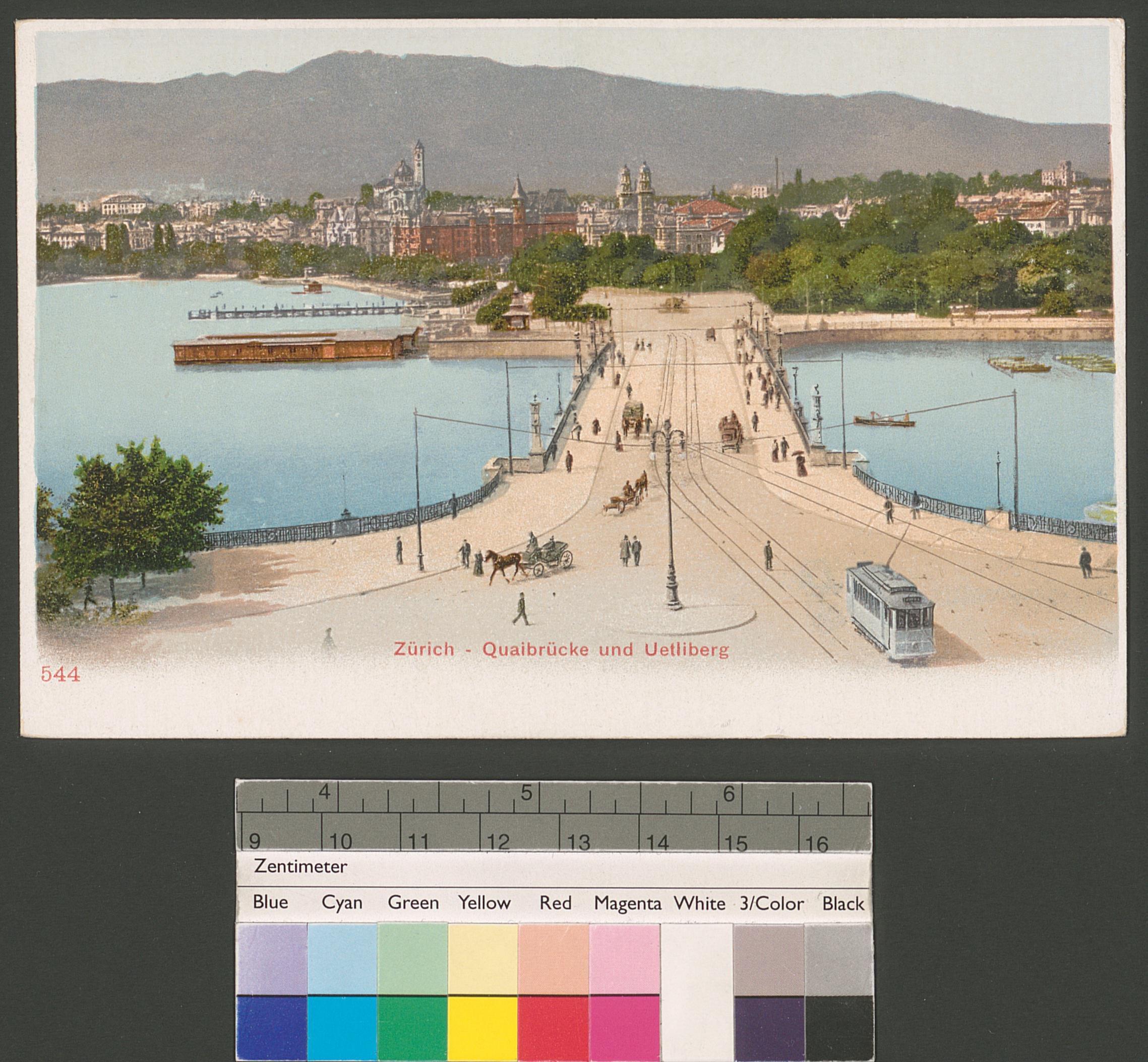Click the centimeter mark 9 on the ruler

pos(255,841)
